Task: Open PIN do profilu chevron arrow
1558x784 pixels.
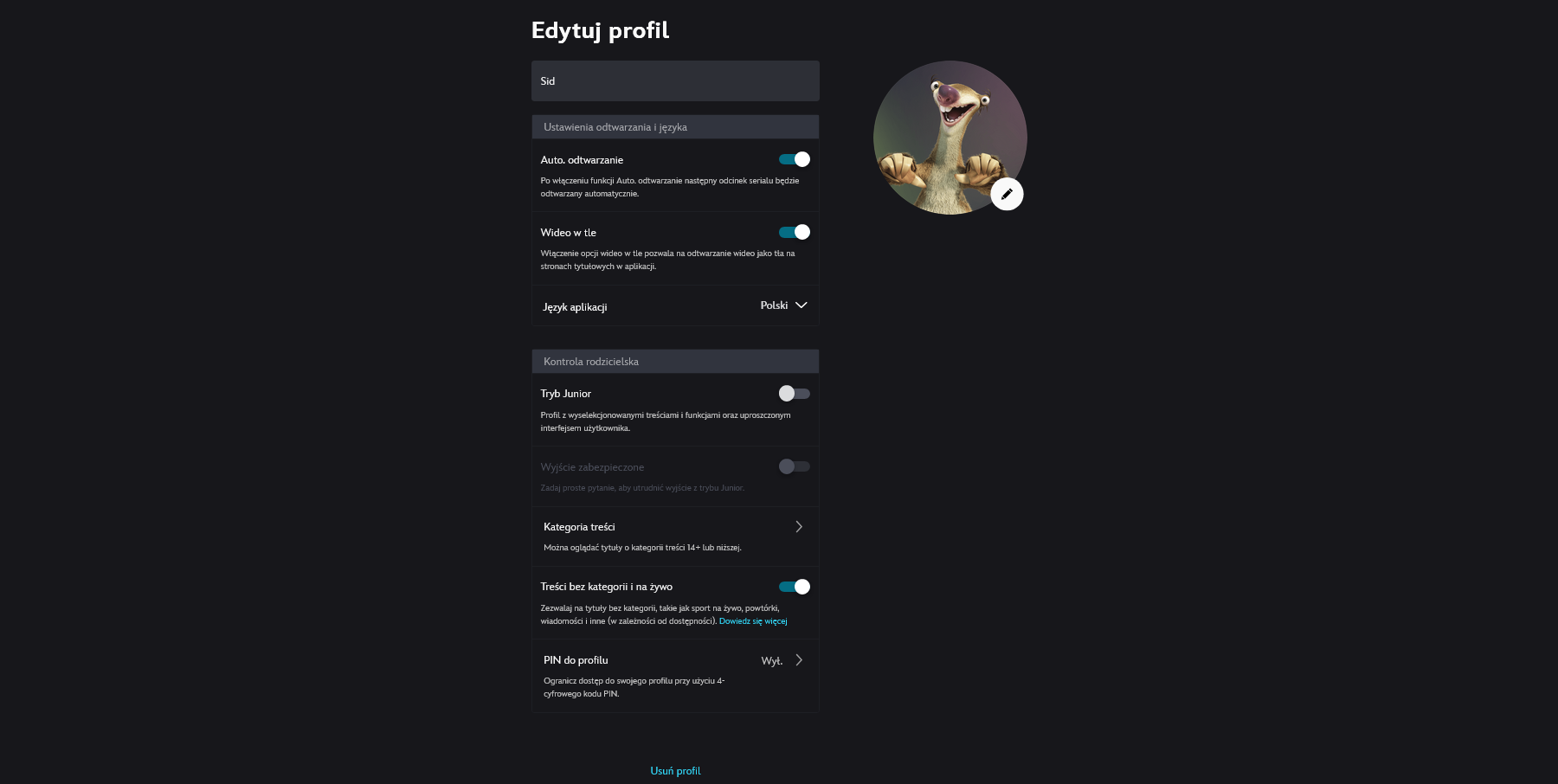Action: pyautogui.click(x=799, y=660)
